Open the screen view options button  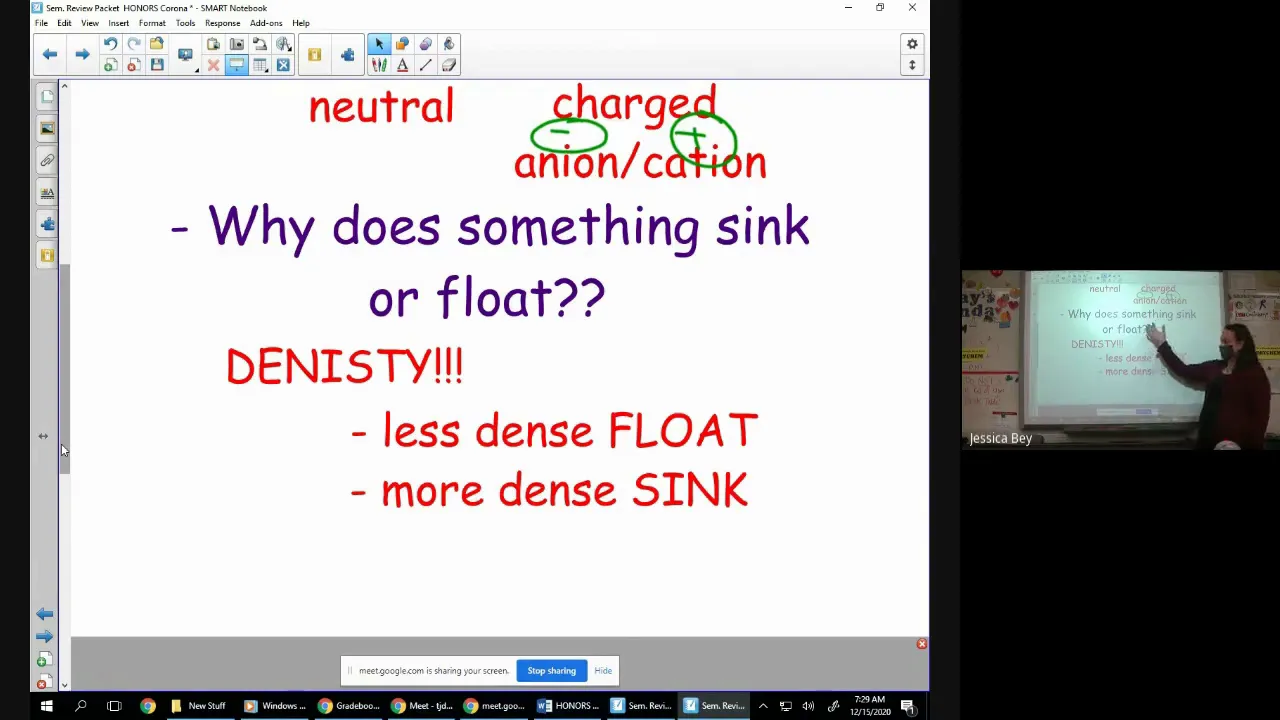(x=186, y=55)
